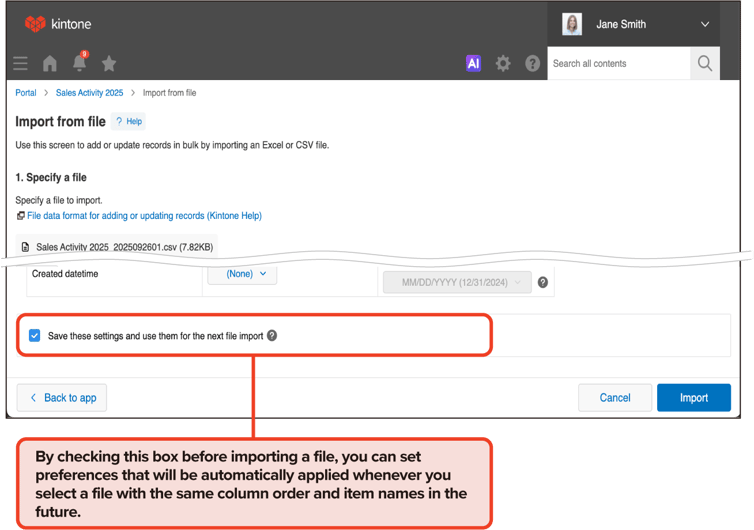Go to Sales Activity 2025 breadcrumb
Image resolution: width=754 pixels, height=530 pixels.
click(x=89, y=93)
